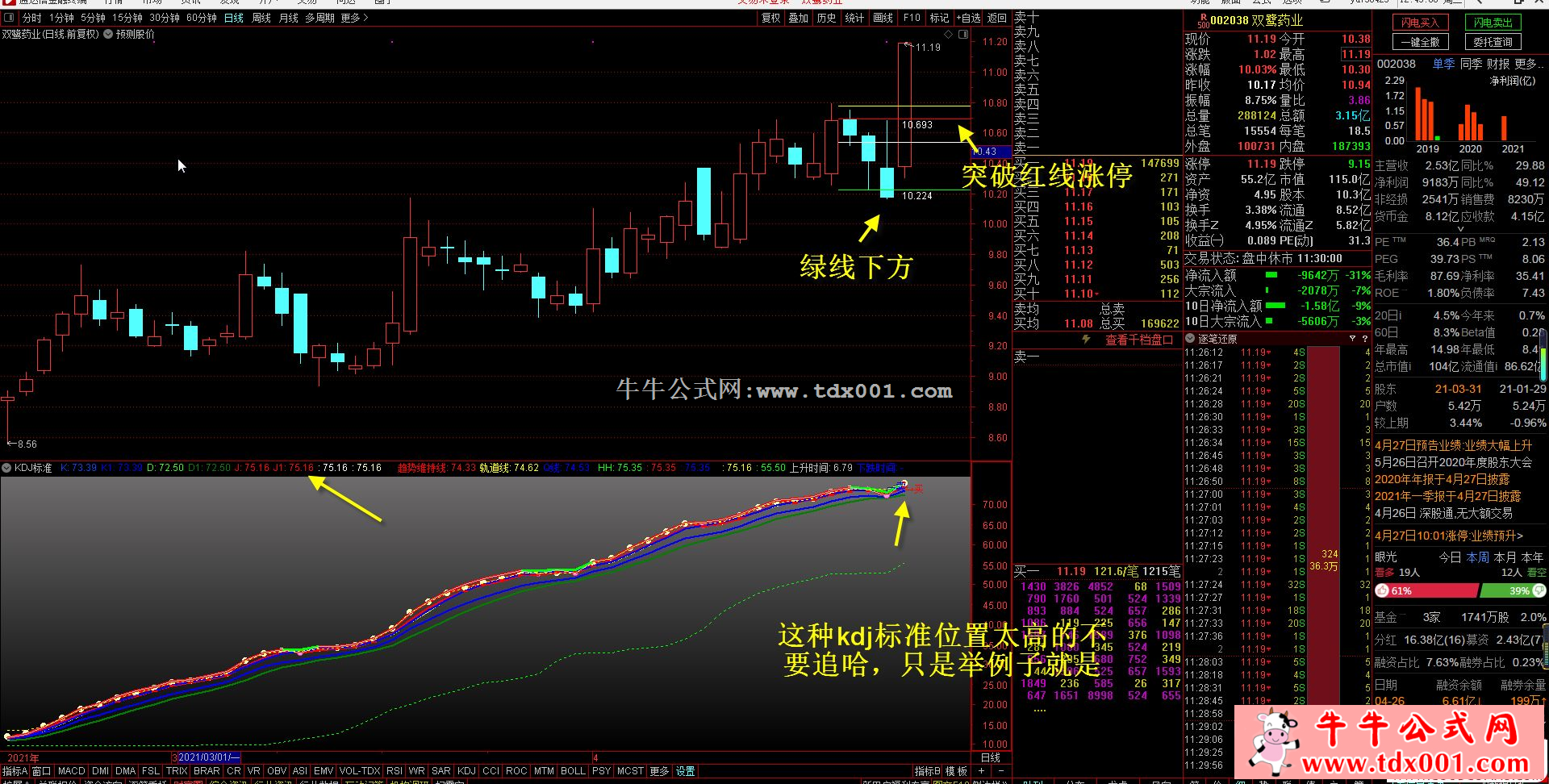Click 标记 mark toolbar button
1549x784 pixels.
tap(939, 18)
